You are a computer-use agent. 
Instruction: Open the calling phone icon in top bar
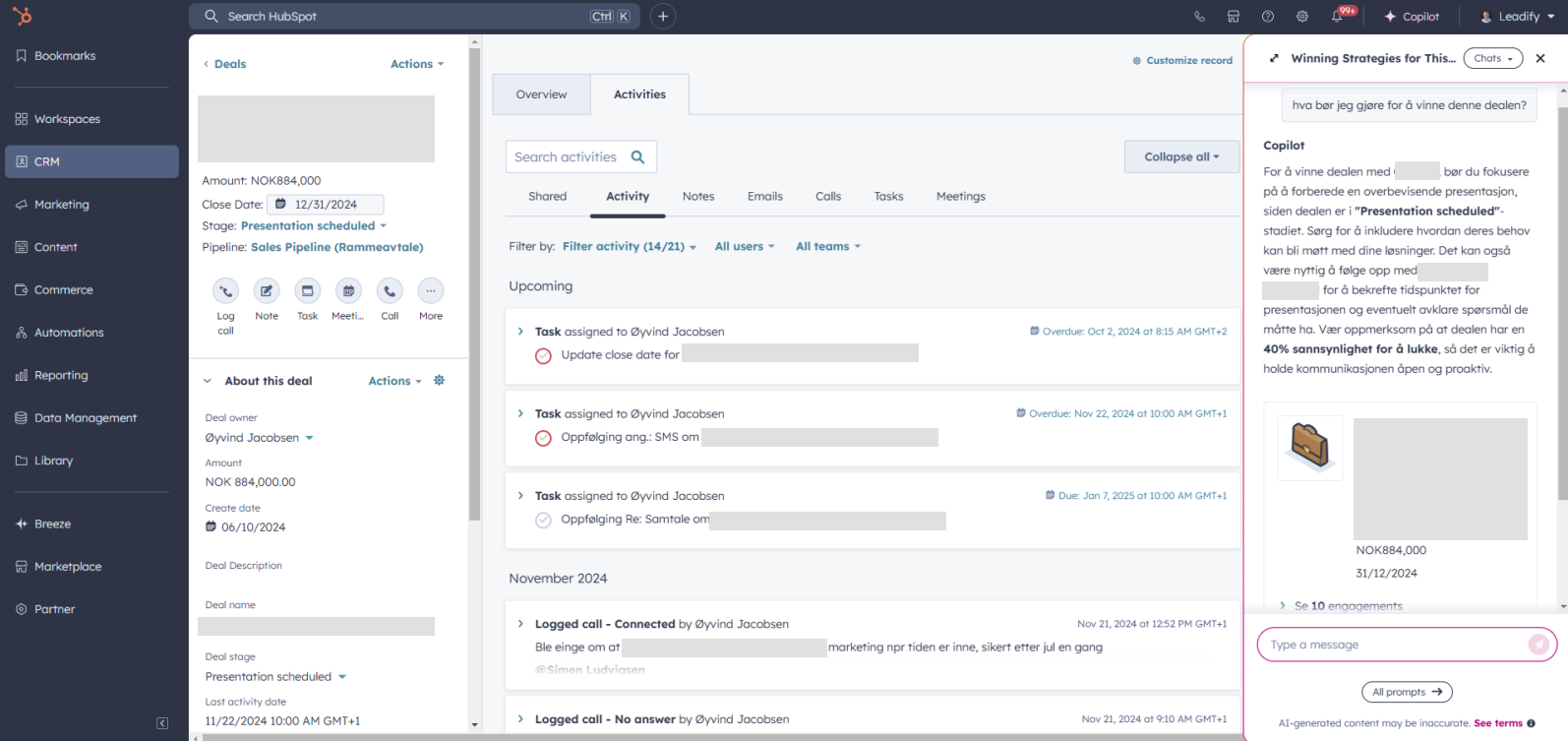[1199, 17]
